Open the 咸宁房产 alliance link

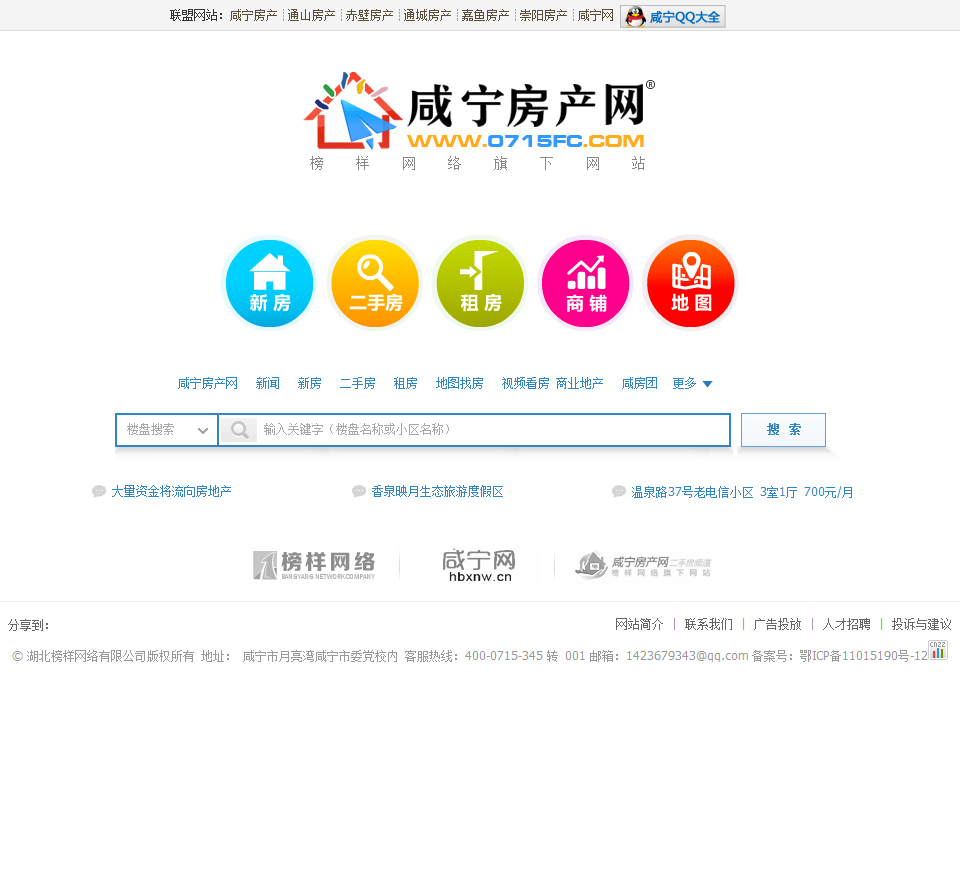(253, 15)
